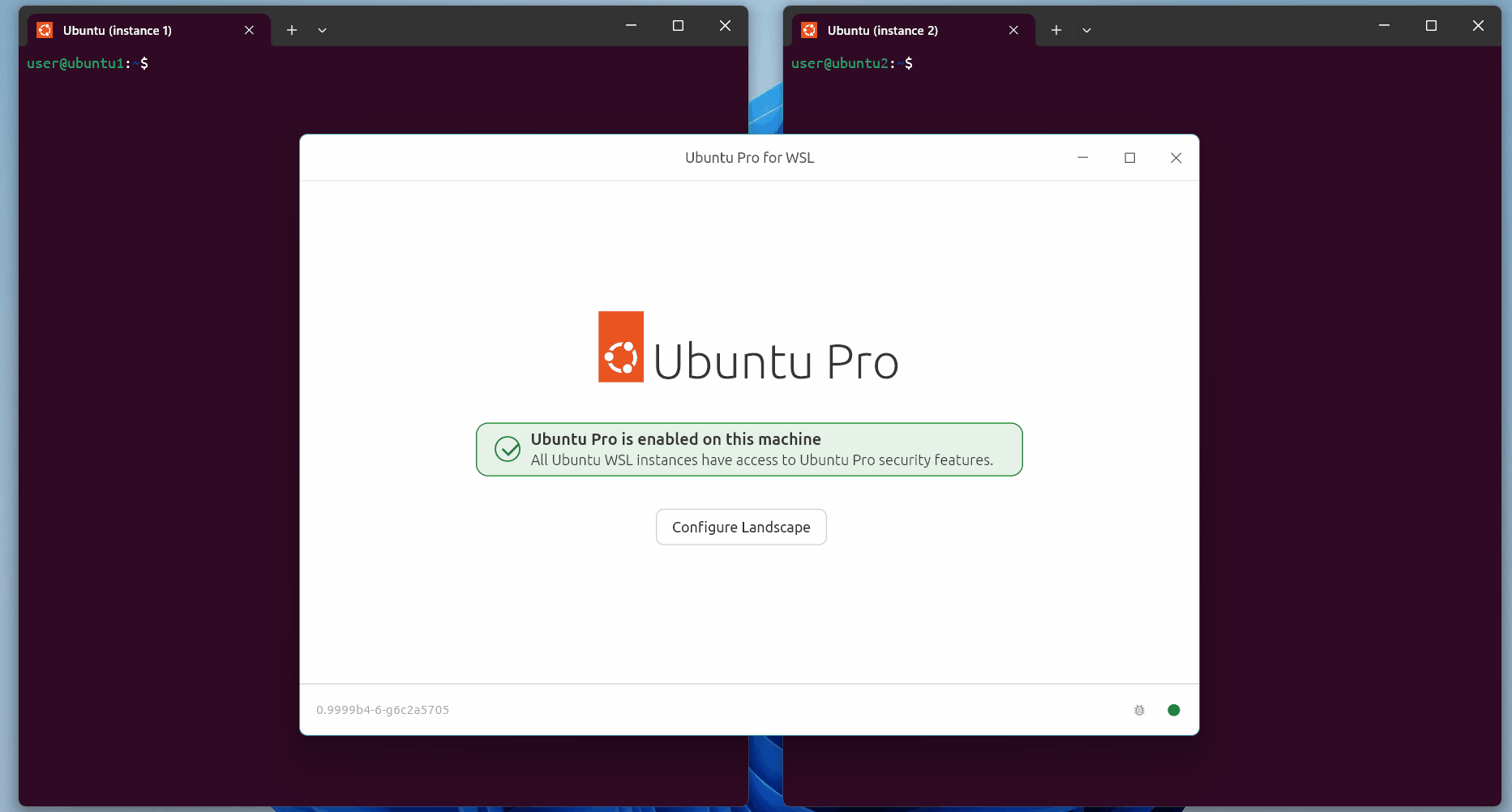
Task: Maximize the instance 1 terminal window
Action: [x=678, y=26]
